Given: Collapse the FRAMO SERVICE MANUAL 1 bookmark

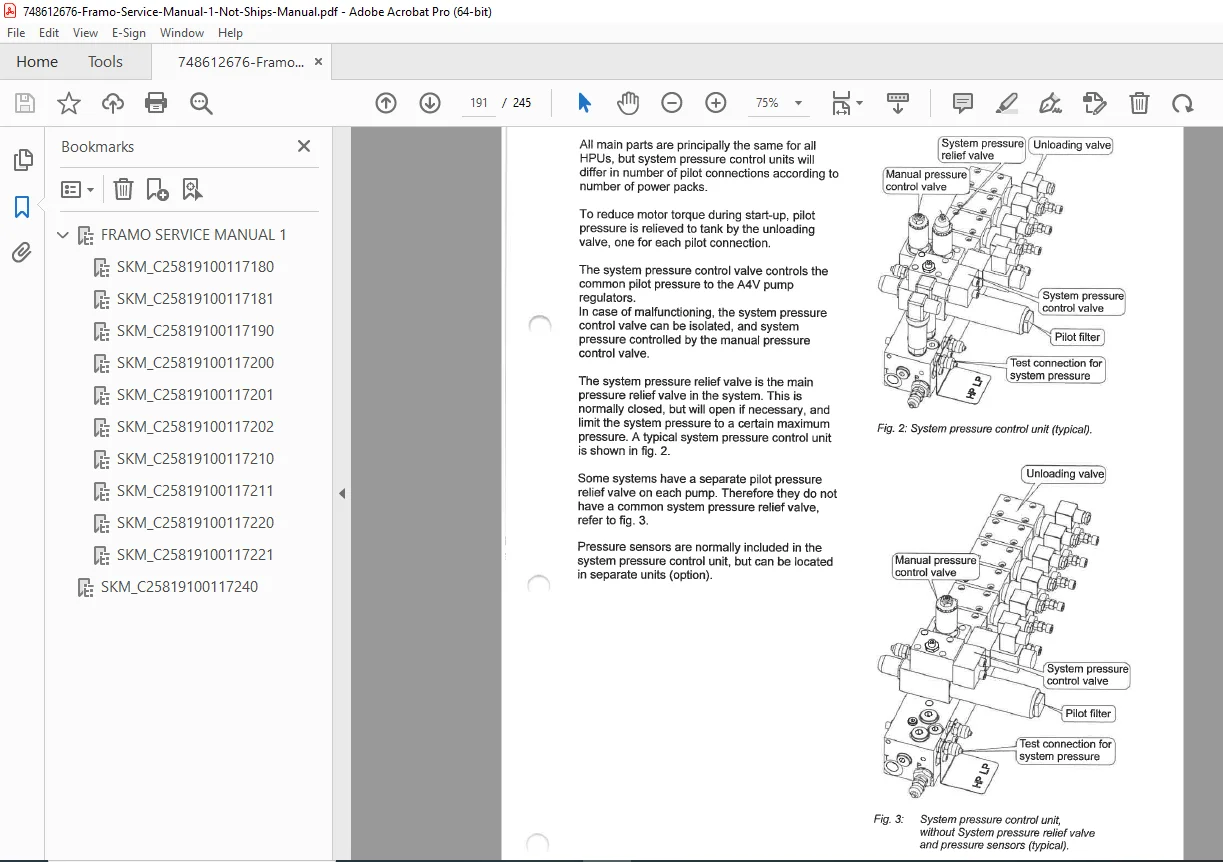Looking at the screenshot, I should (64, 235).
